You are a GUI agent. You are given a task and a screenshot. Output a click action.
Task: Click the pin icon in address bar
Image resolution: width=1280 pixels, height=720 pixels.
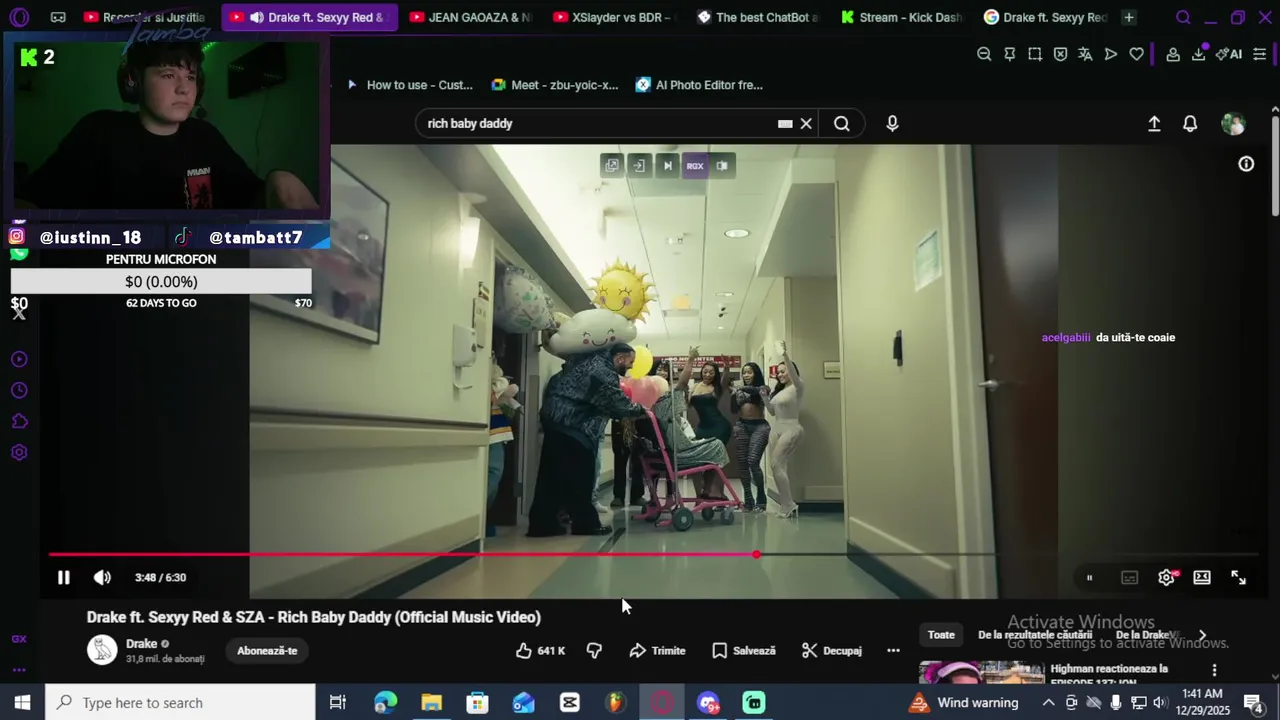1009,54
